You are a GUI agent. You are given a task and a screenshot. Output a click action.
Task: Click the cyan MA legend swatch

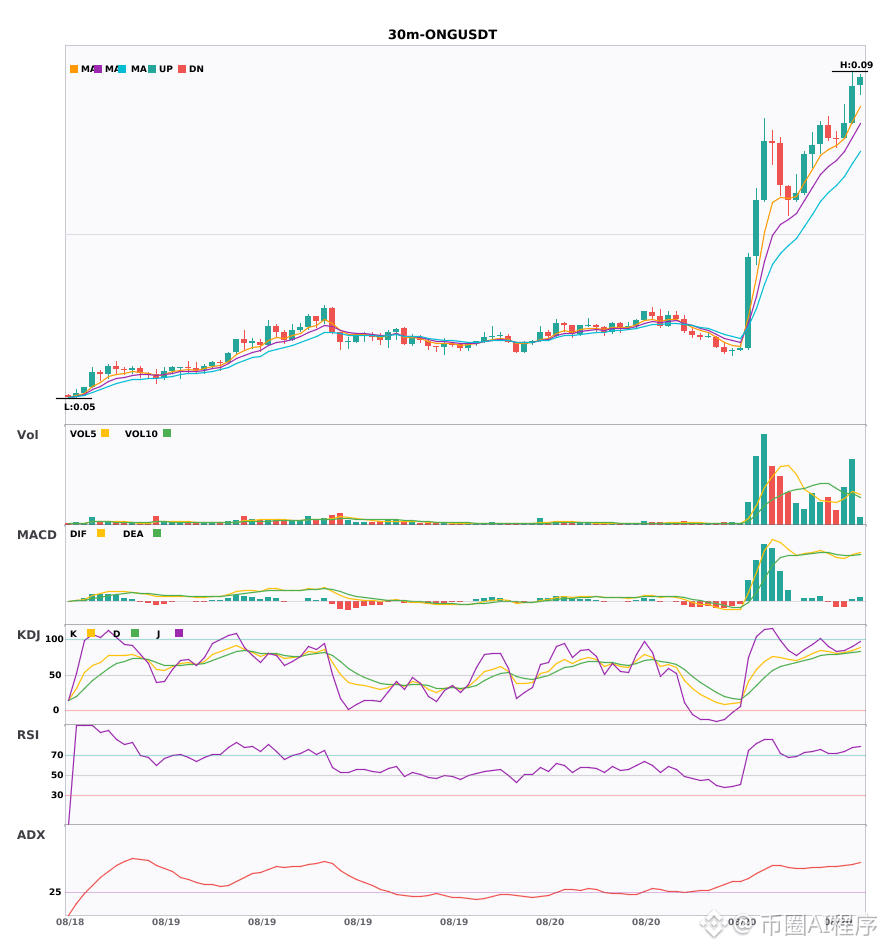click(122, 69)
